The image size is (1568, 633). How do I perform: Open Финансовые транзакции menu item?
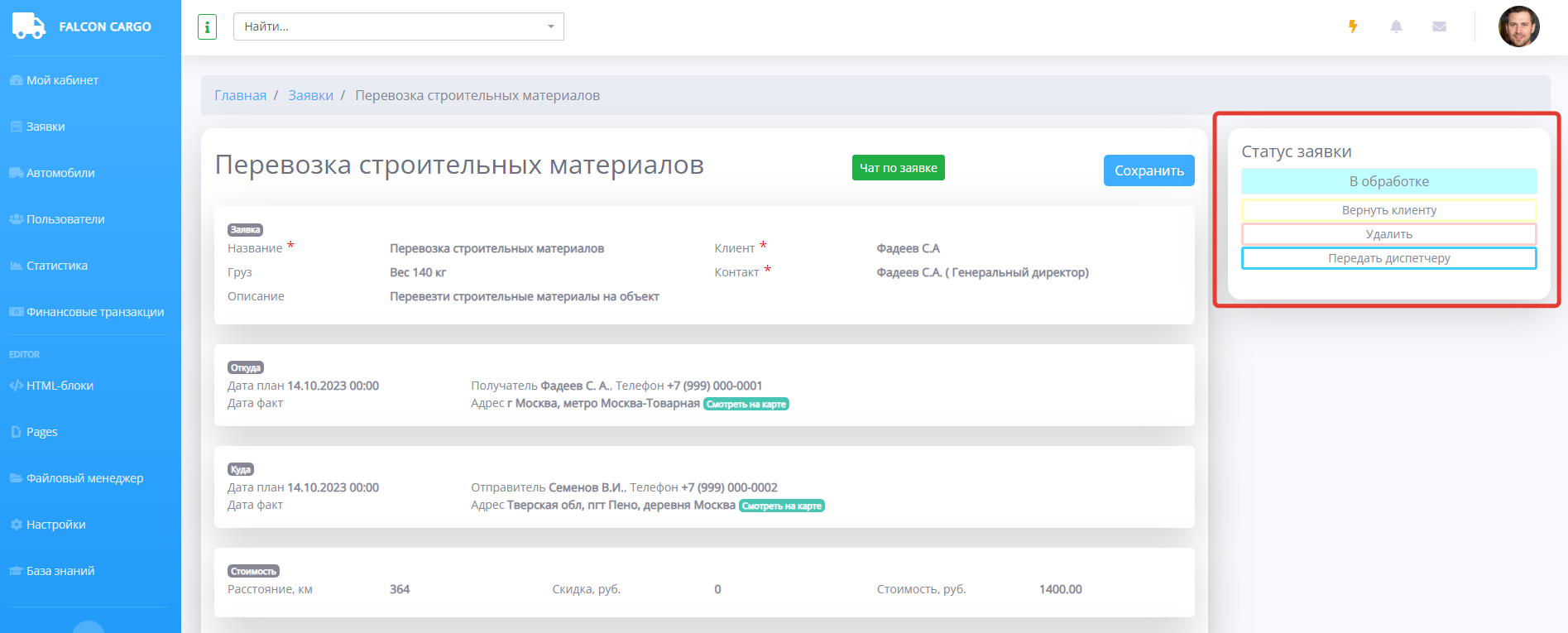point(94,312)
